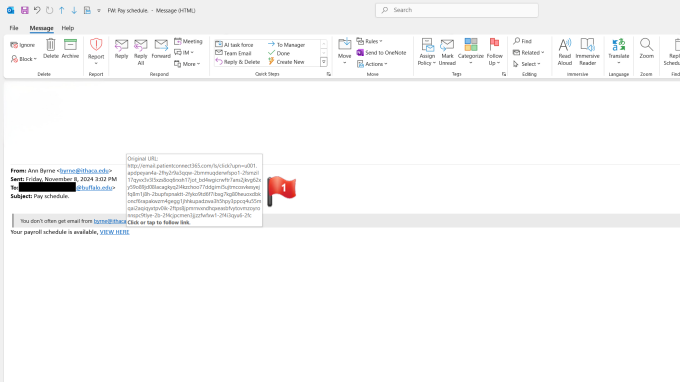
Task: Open Quick Steps dialog launcher
Action: 329,74
